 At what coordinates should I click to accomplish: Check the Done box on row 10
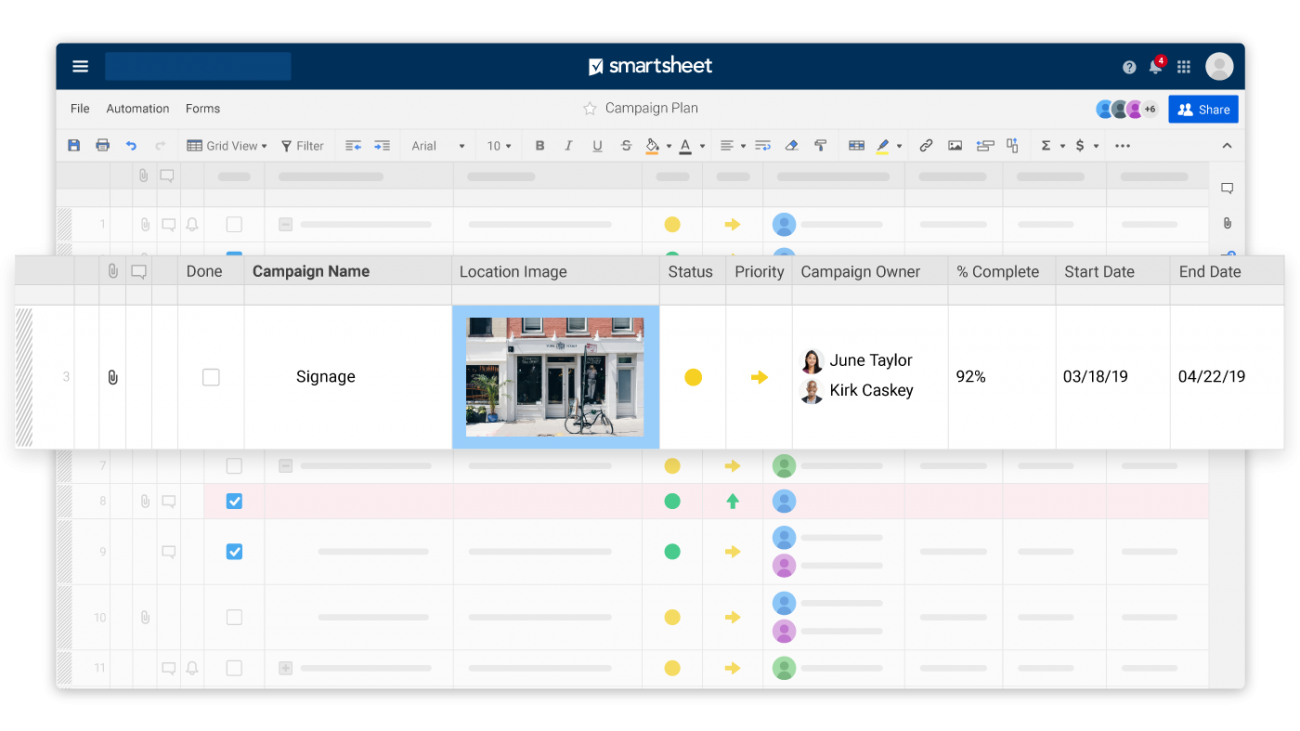coord(234,617)
